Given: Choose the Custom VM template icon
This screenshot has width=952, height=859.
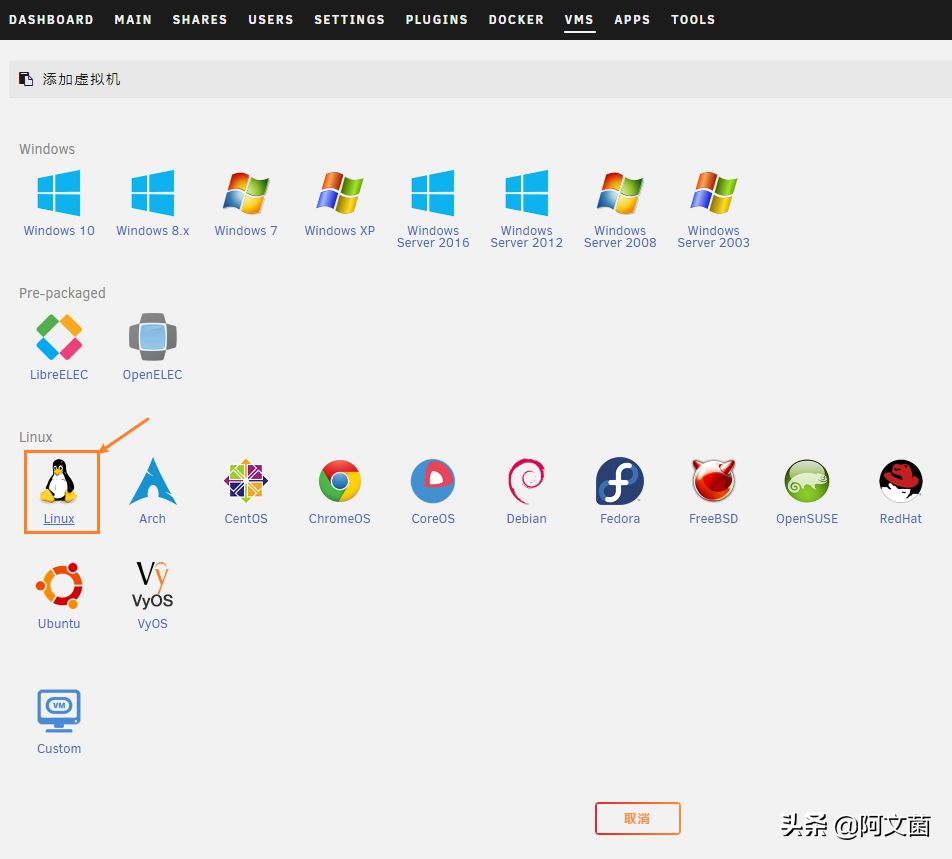Looking at the screenshot, I should point(59,710).
